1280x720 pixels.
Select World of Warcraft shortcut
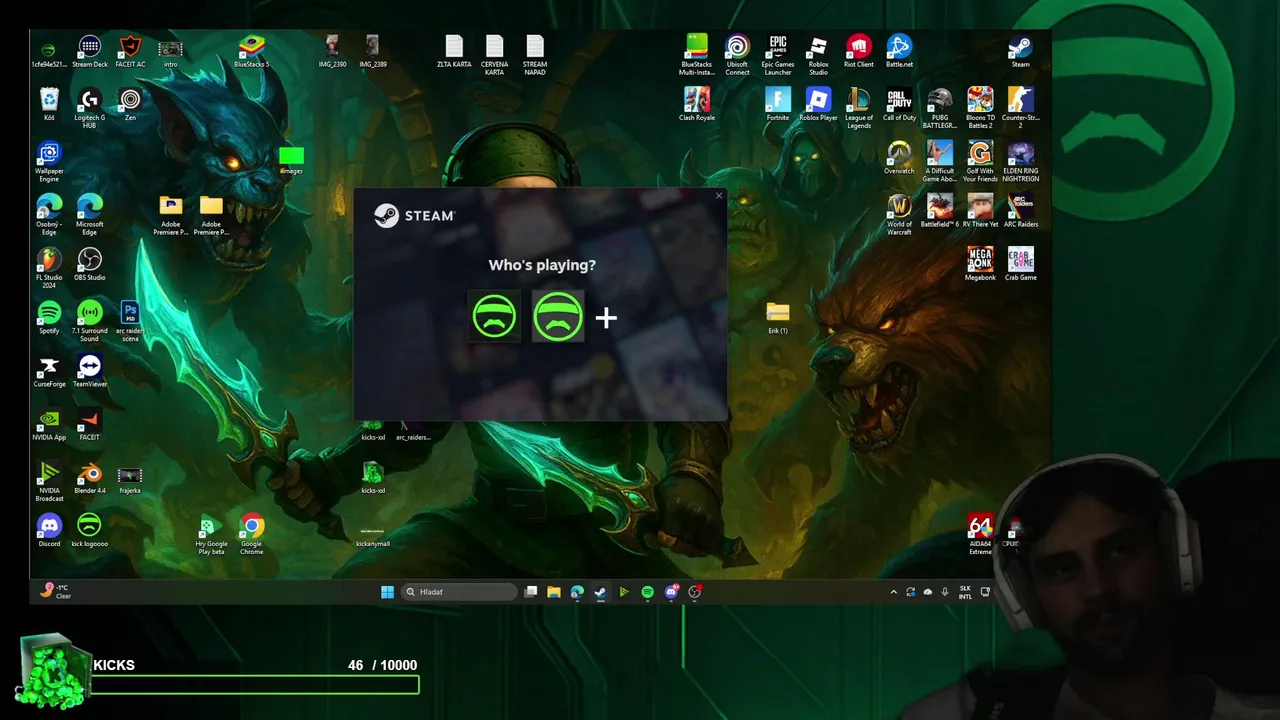coord(899,212)
